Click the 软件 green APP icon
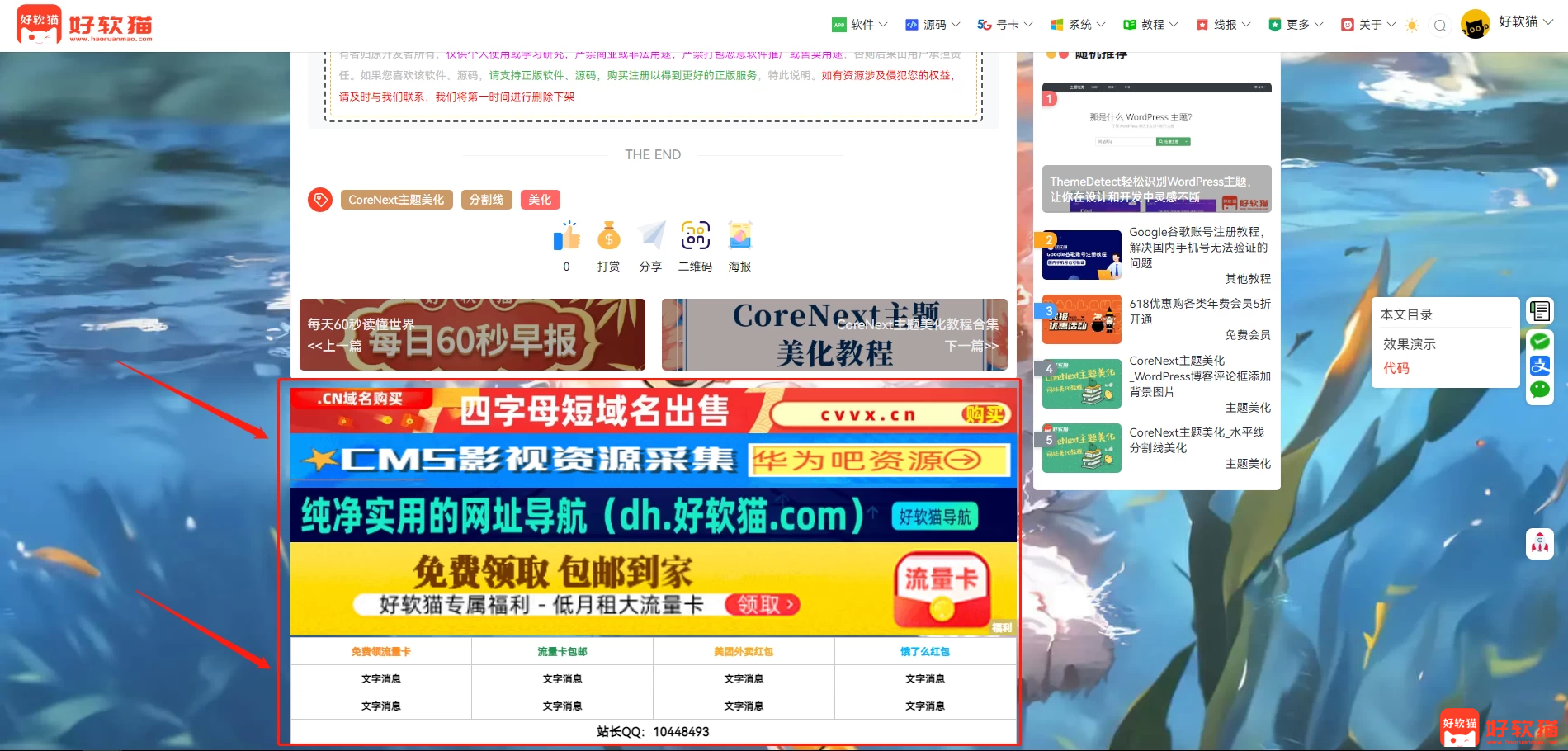 [x=838, y=25]
